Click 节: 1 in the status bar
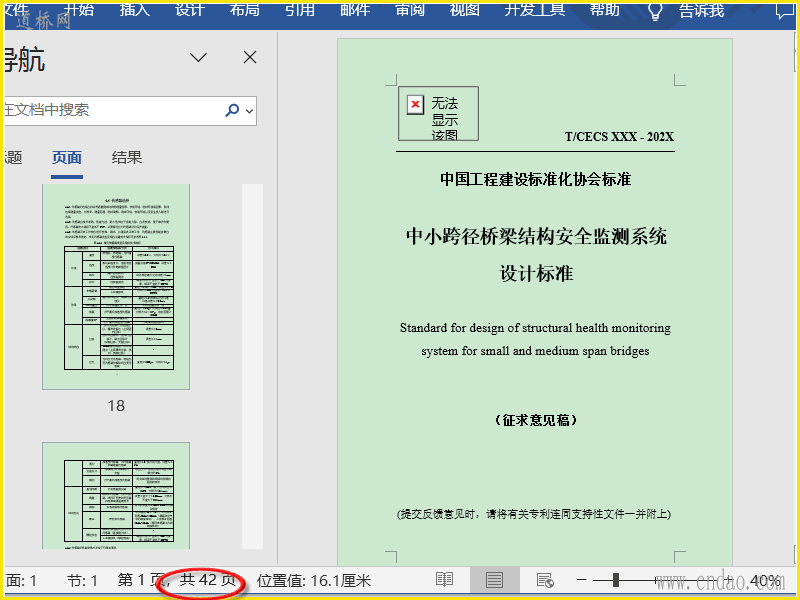 pos(82,581)
